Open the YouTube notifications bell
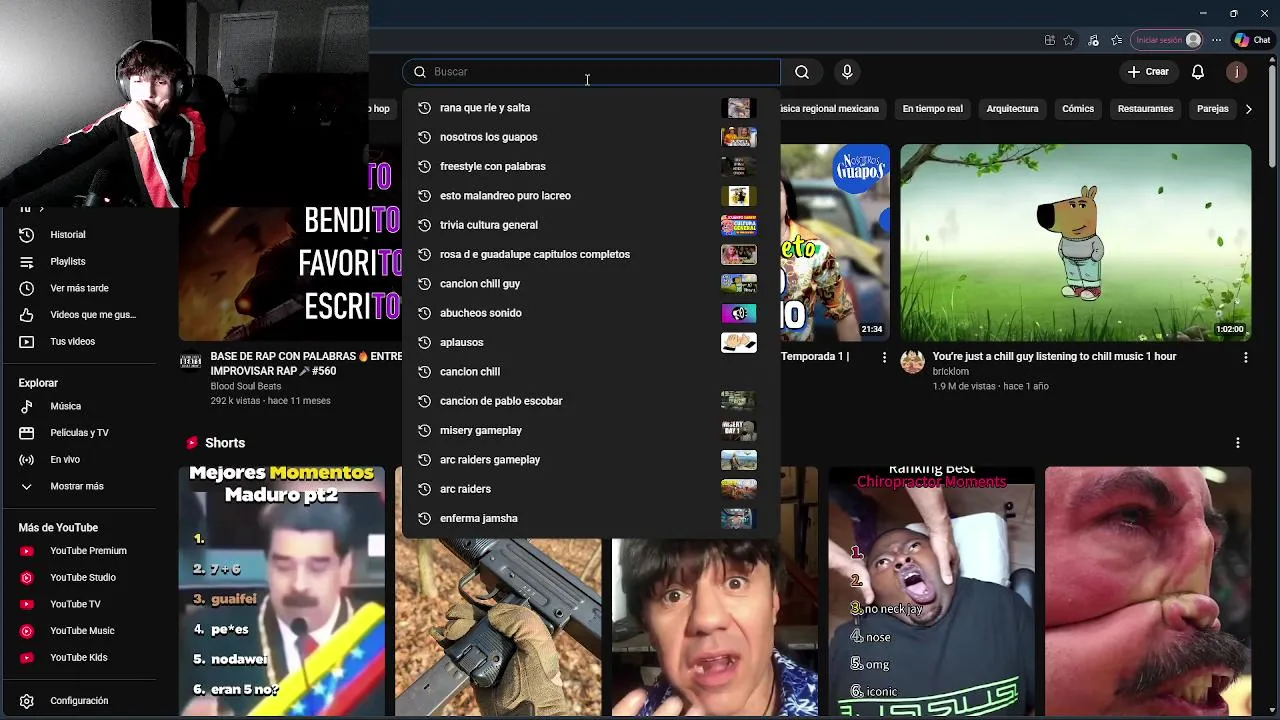Viewport: 1280px width, 720px height. point(1197,72)
